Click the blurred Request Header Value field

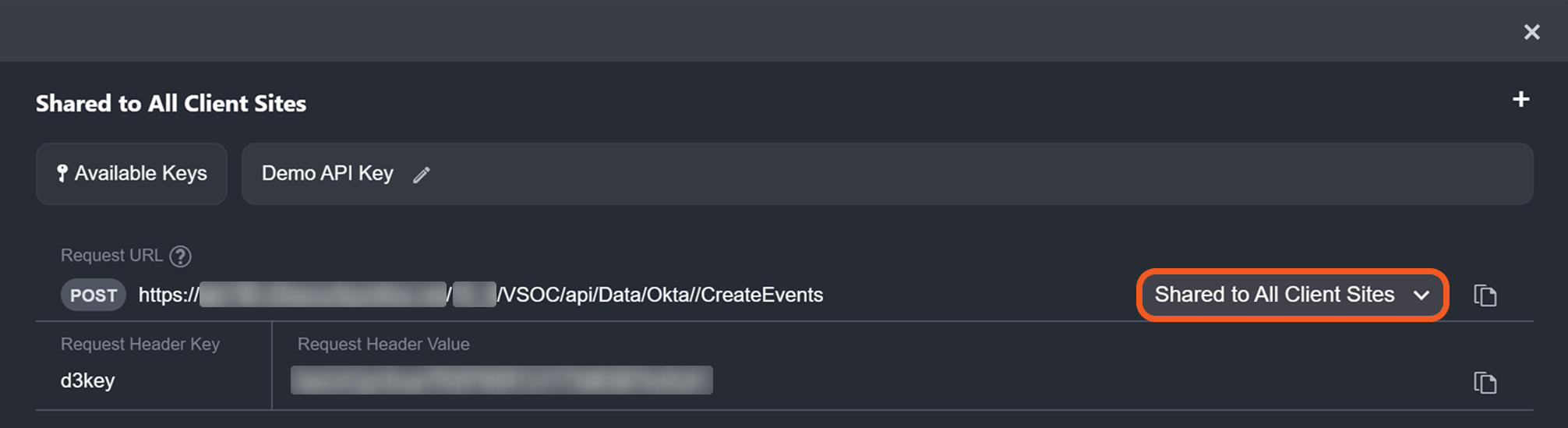point(501,380)
